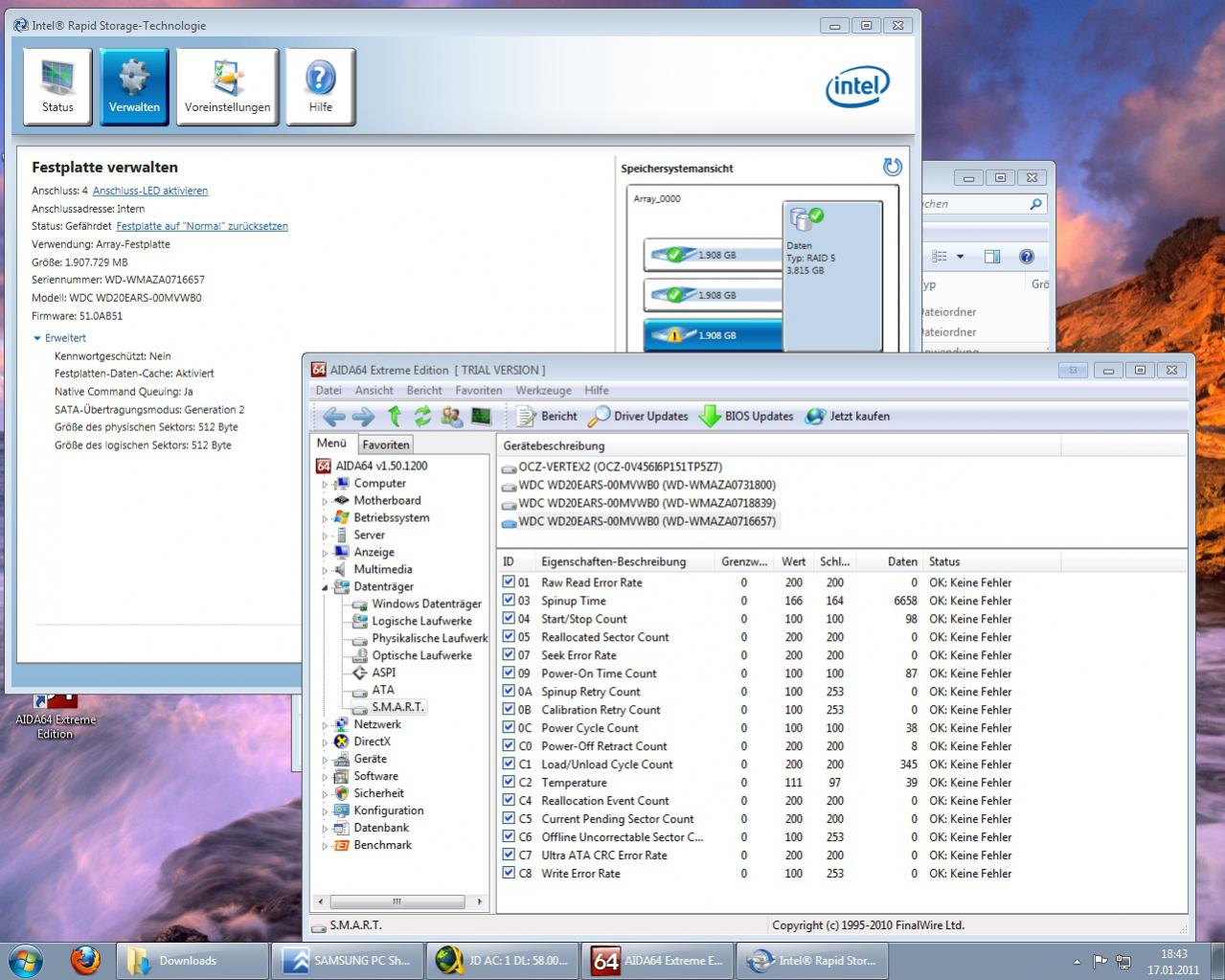Open Bericht from AIDA64 toolbar
The width and height of the screenshot is (1225, 980).
click(x=547, y=416)
